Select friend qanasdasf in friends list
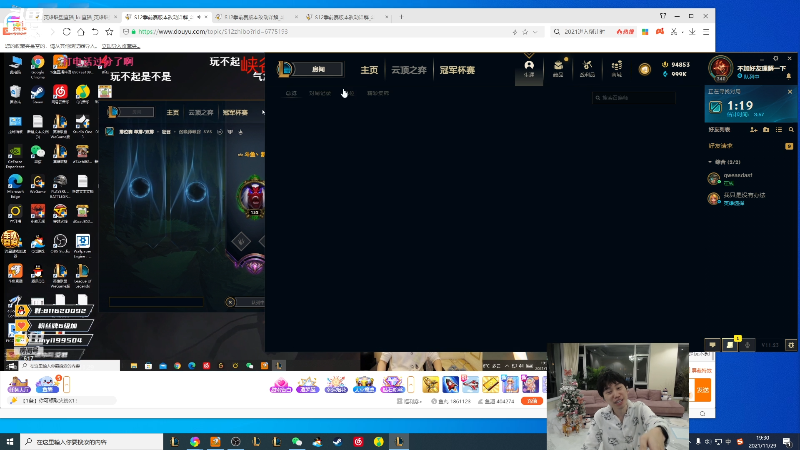Screen dimensions: 800x450 [x=750, y=179]
